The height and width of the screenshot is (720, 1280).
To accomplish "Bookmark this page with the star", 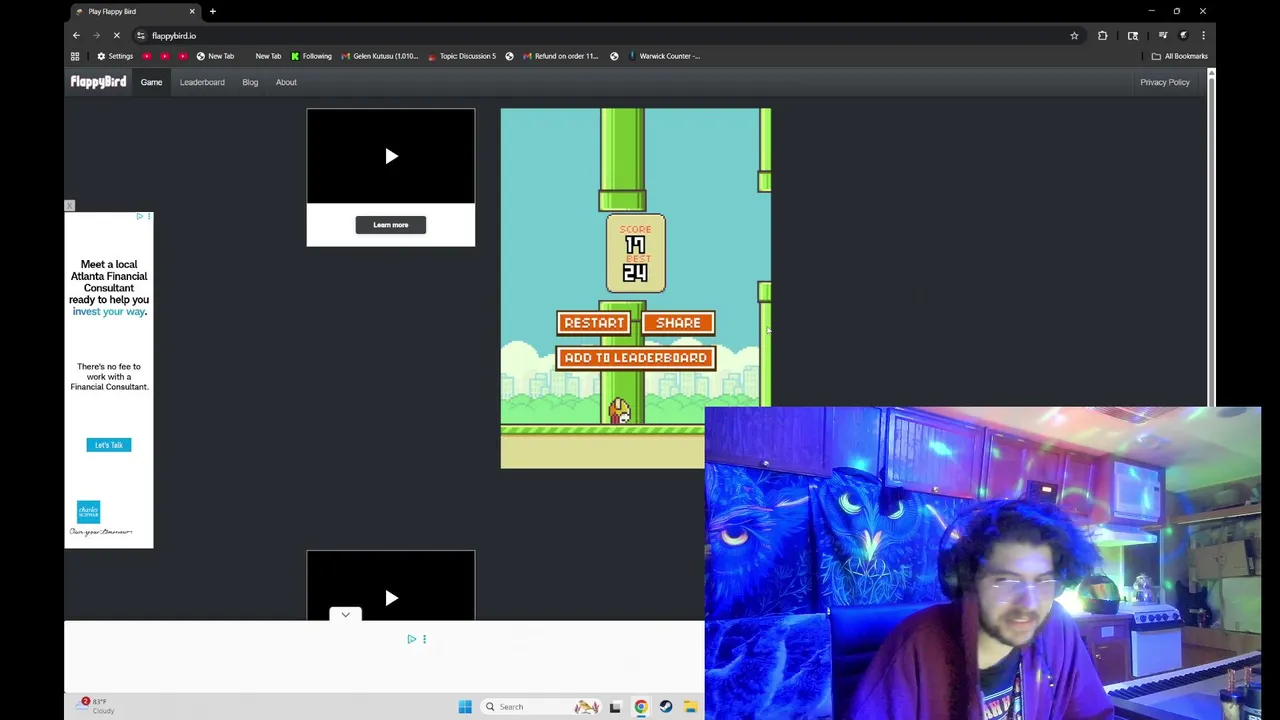I will 1074,36.
